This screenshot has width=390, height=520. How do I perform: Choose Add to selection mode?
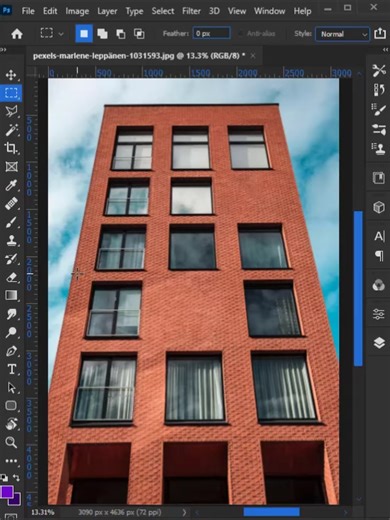click(x=102, y=34)
